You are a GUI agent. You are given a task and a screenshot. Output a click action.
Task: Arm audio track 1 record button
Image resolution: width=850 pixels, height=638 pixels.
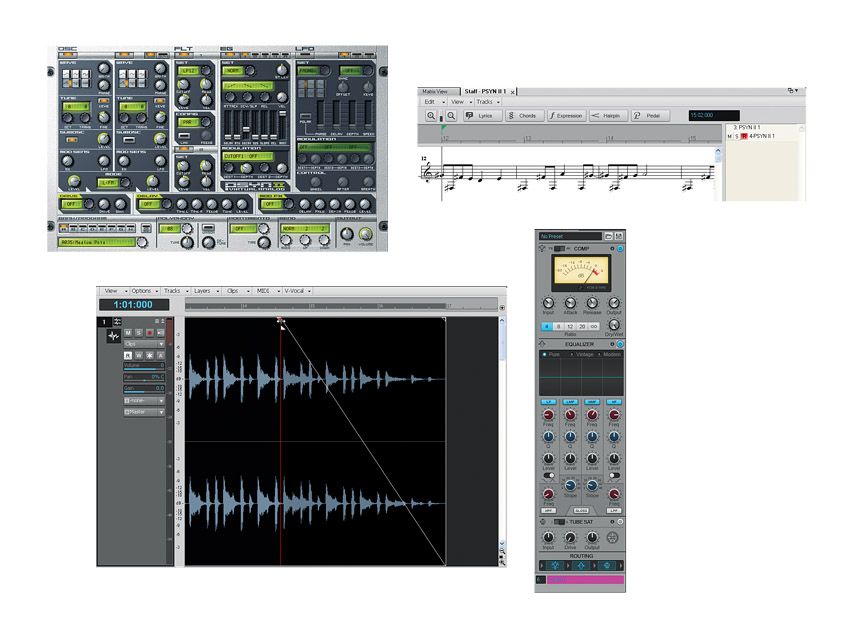click(x=150, y=332)
